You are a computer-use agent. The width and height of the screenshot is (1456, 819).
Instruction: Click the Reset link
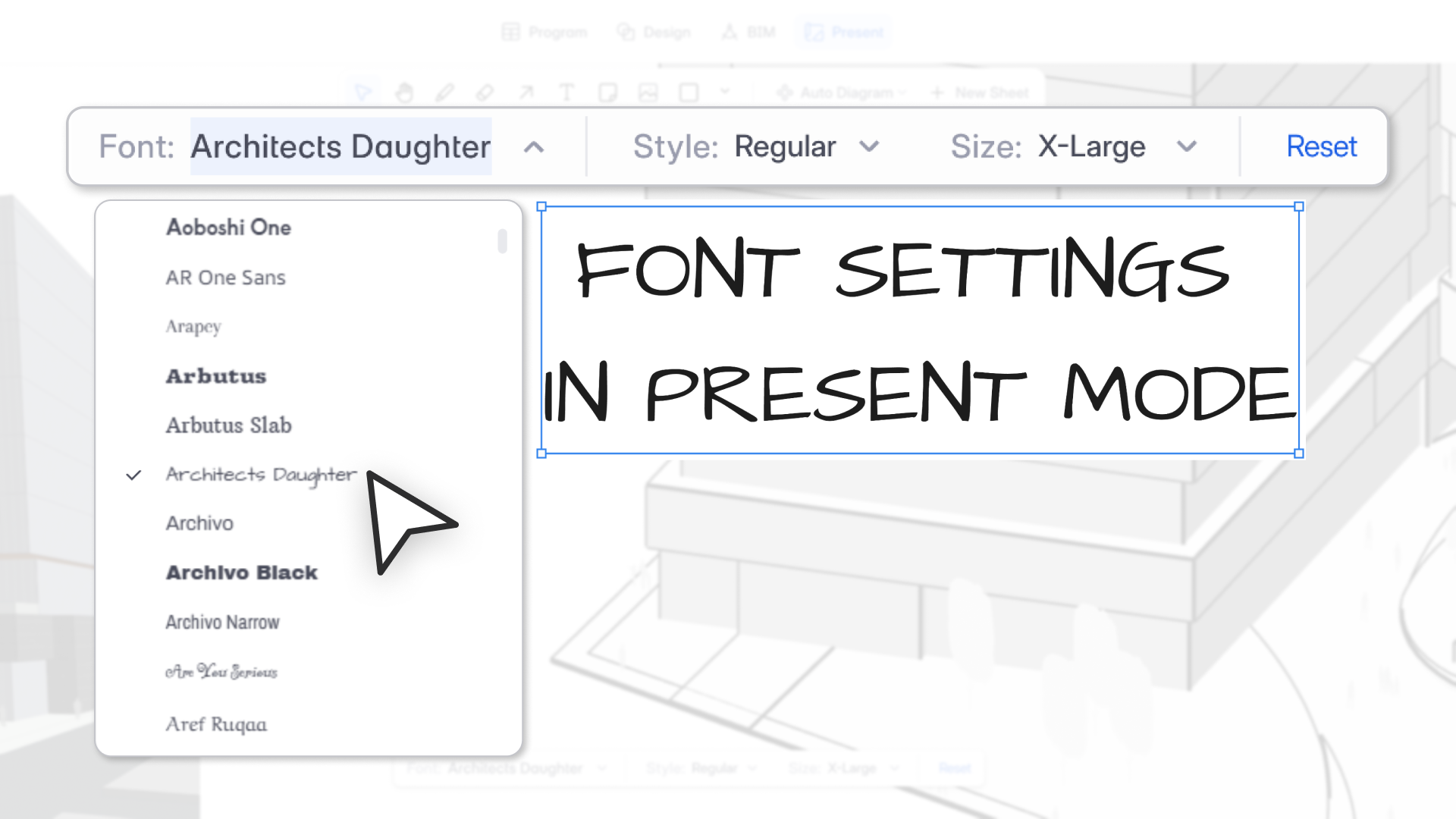click(x=1321, y=147)
